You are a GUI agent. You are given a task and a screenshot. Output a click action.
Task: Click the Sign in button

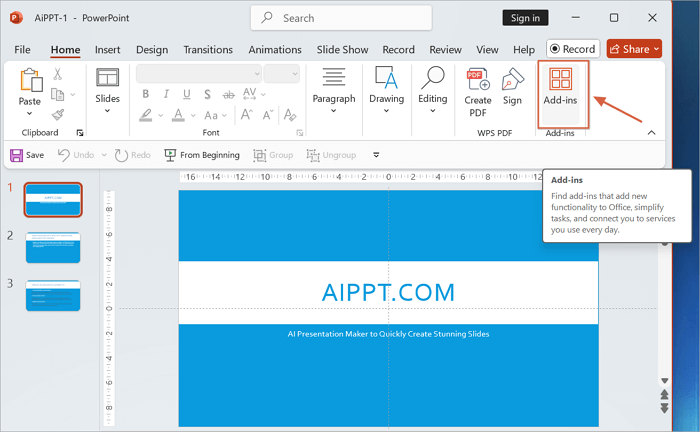[x=525, y=18]
